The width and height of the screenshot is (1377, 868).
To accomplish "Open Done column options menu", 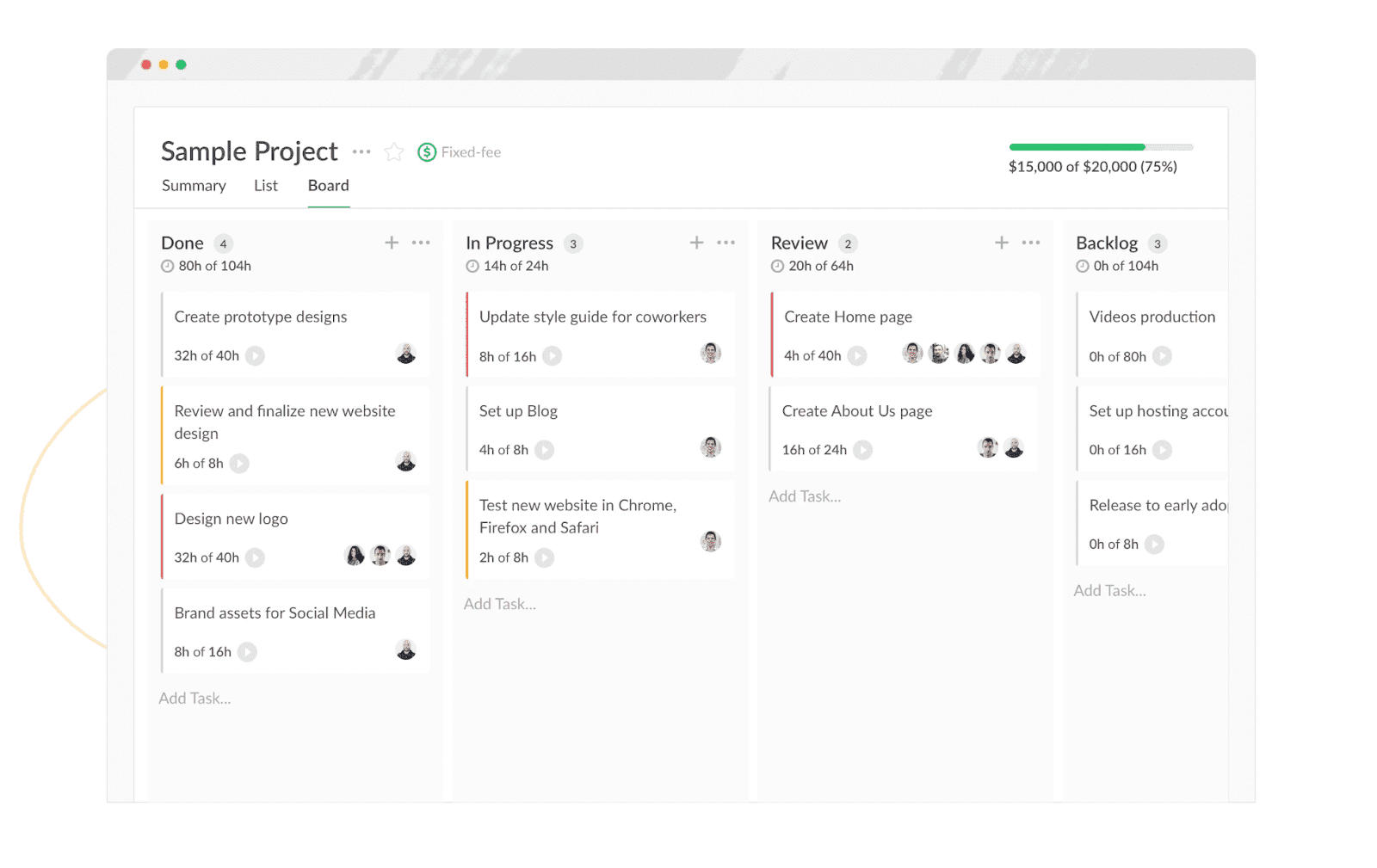I will click(x=421, y=243).
